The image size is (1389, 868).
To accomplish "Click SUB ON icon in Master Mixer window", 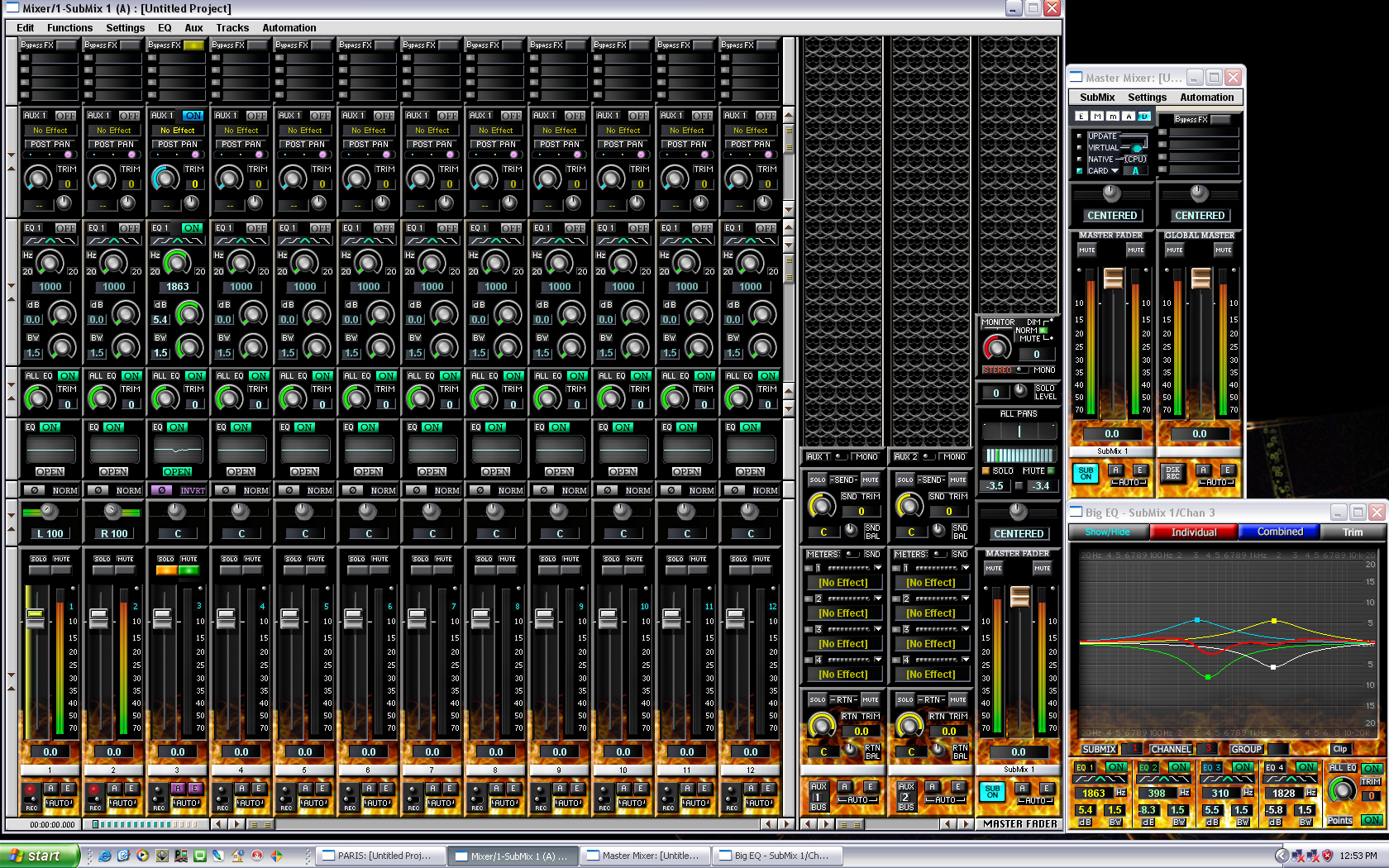I will [x=1086, y=473].
